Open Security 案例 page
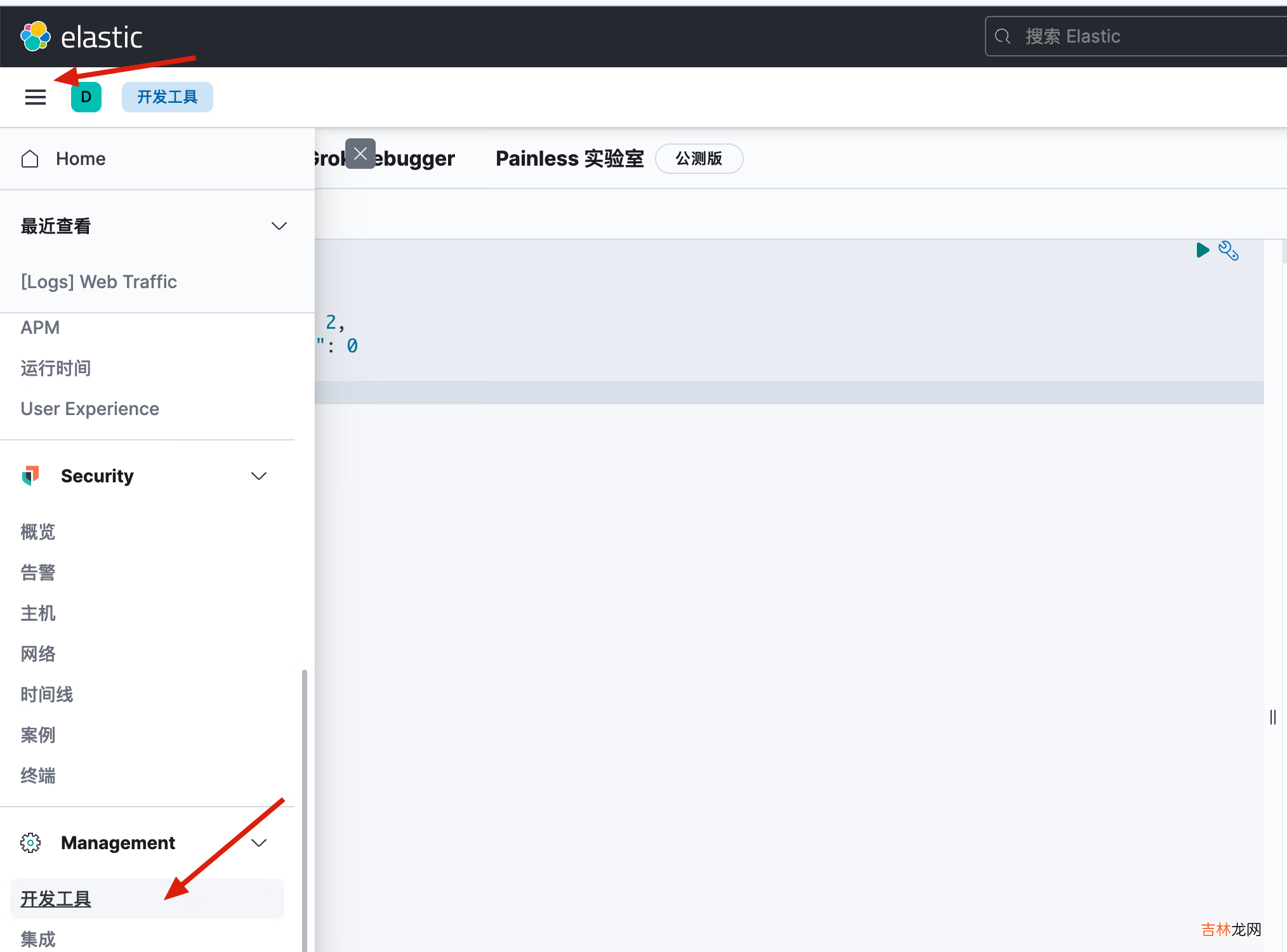This screenshot has height=952, width=1287. click(x=38, y=735)
